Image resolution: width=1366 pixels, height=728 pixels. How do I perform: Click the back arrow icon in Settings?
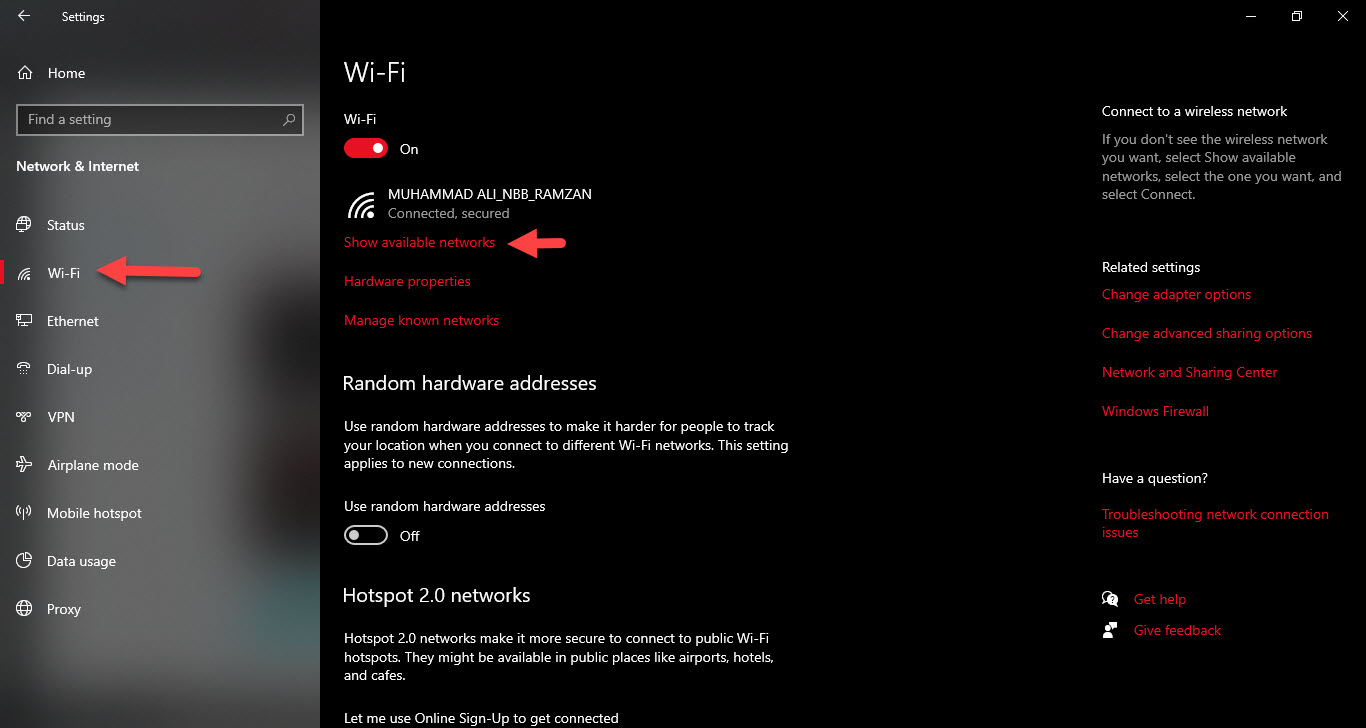(24, 16)
